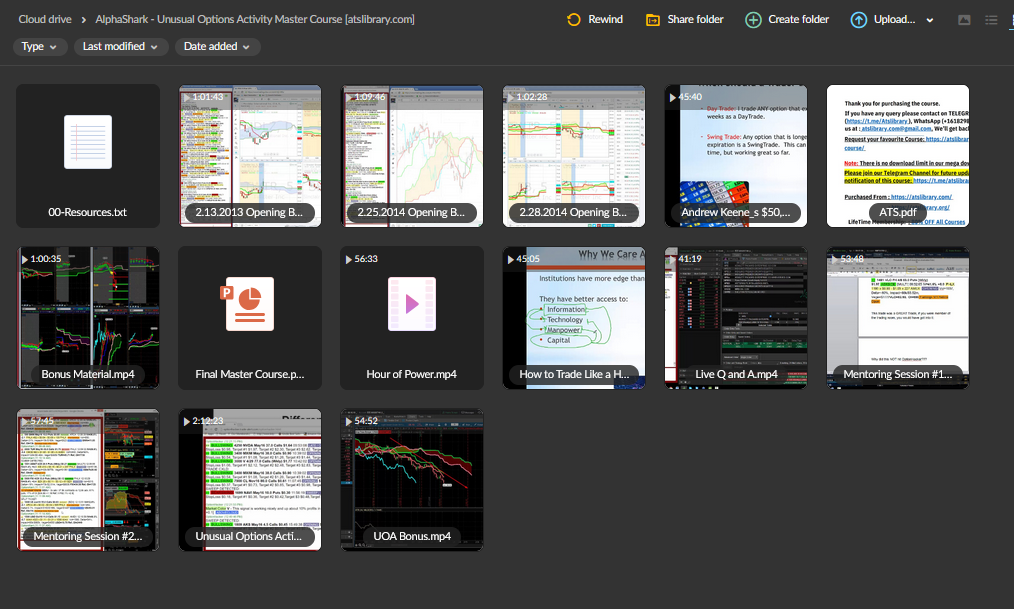Open the Date added filter dropdown

click(217, 47)
